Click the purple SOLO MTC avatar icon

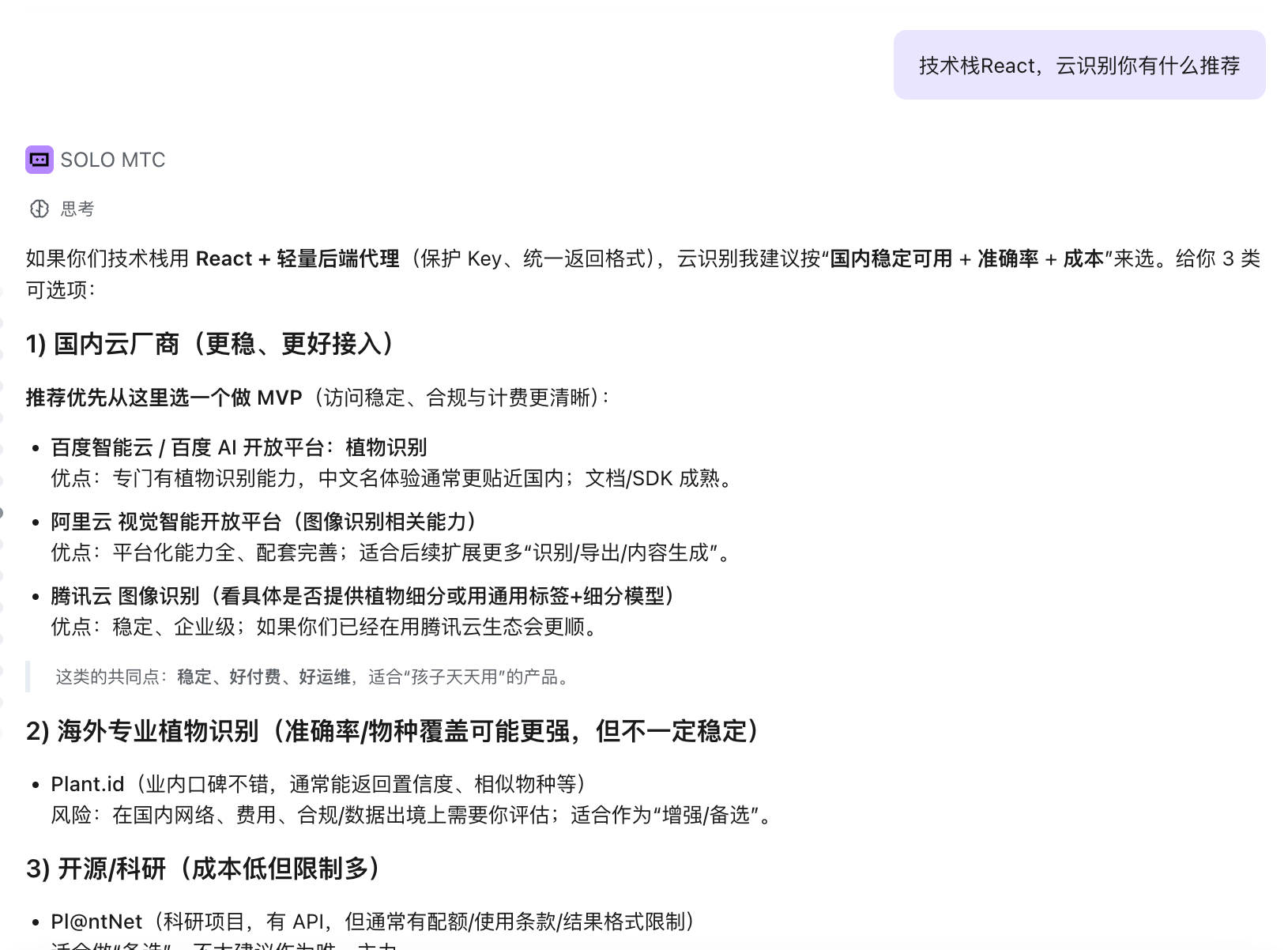click(x=39, y=160)
